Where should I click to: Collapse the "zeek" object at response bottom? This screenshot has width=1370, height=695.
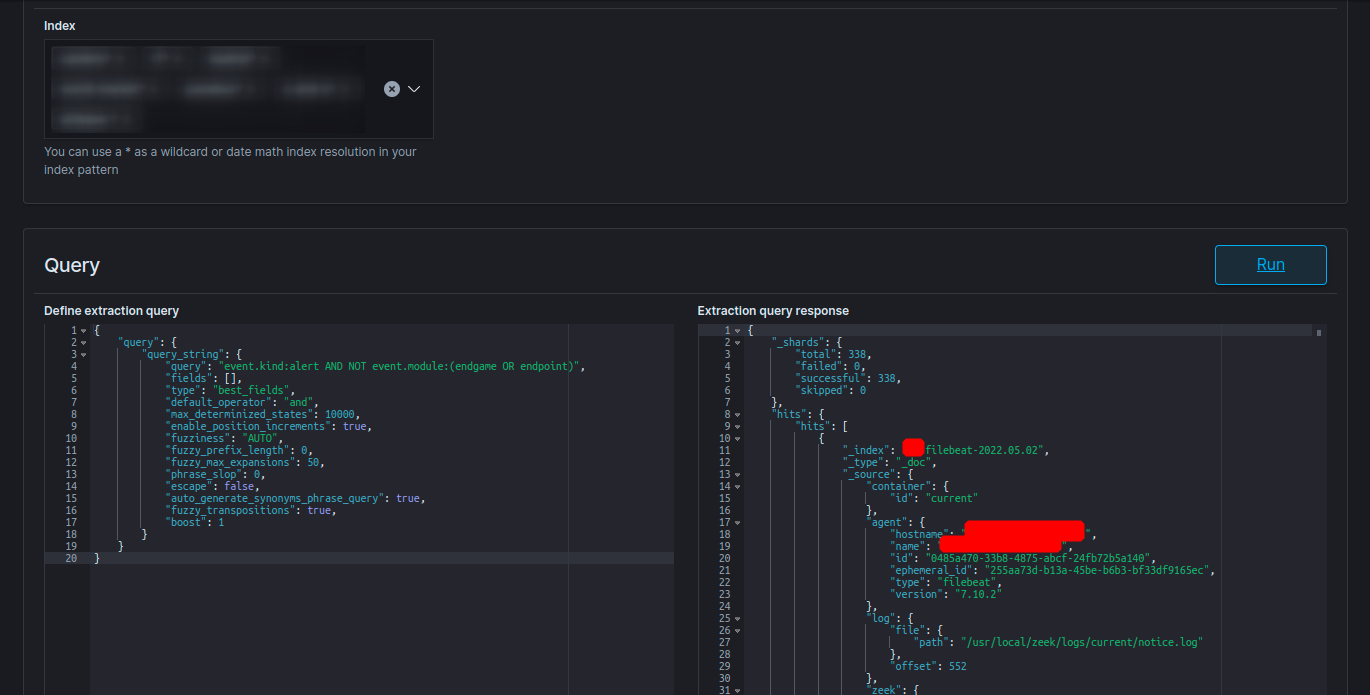click(737, 689)
